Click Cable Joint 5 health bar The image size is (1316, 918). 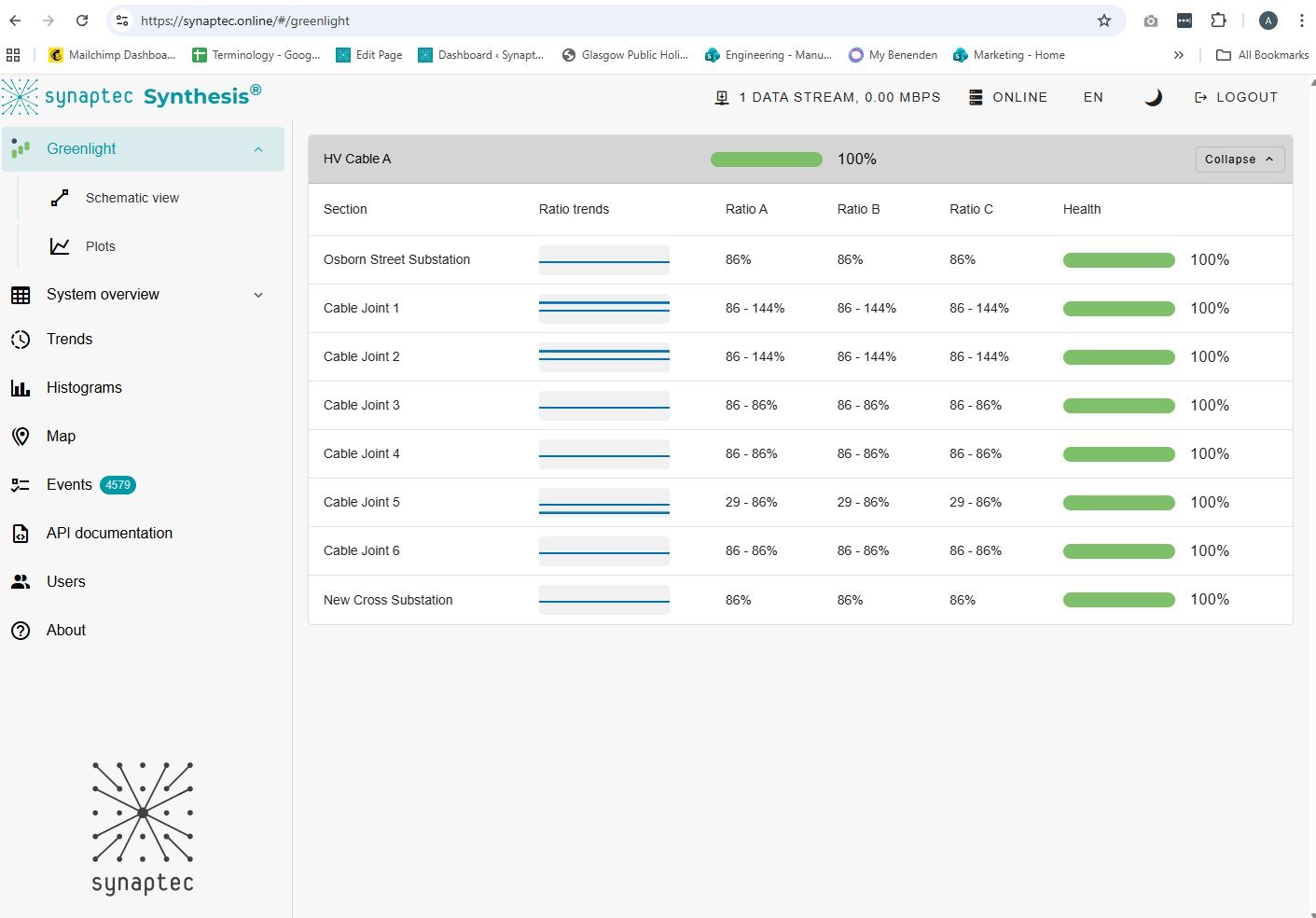[1119, 503]
